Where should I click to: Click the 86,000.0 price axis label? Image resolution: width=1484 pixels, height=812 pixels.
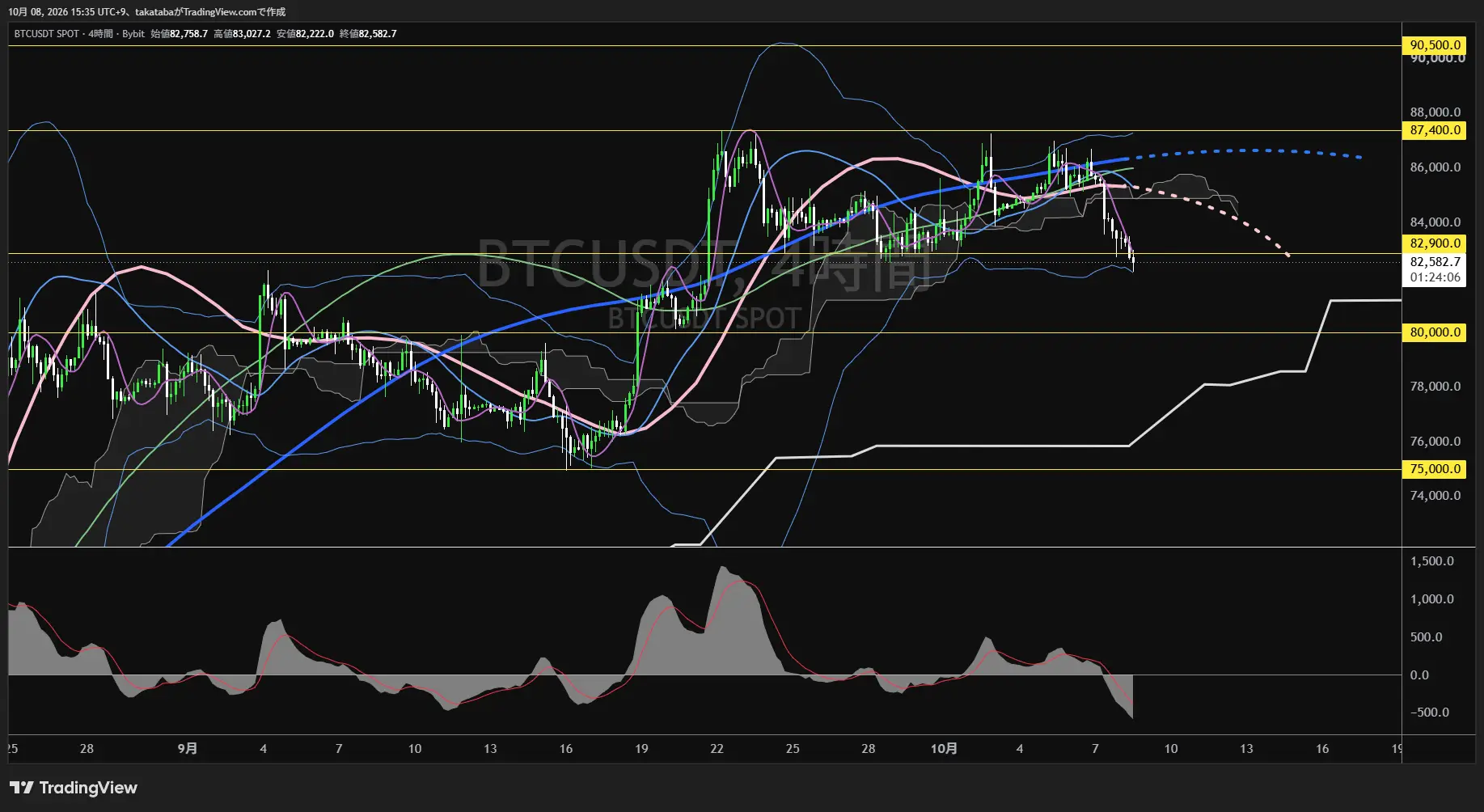click(x=1435, y=167)
